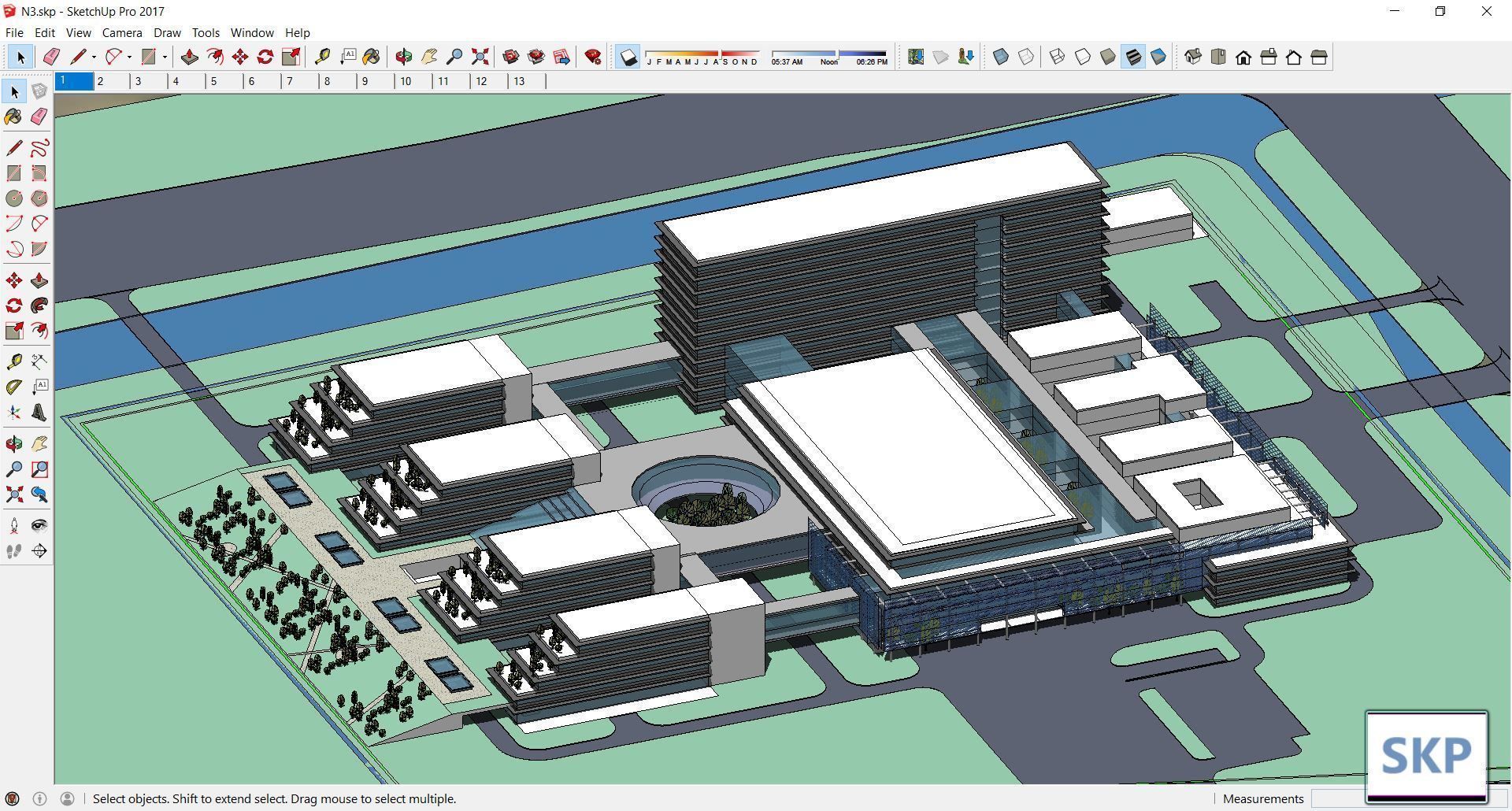Select the Scale tool in top toolbar
Viewport: 1512px width, 811px height.
[291, 57]
